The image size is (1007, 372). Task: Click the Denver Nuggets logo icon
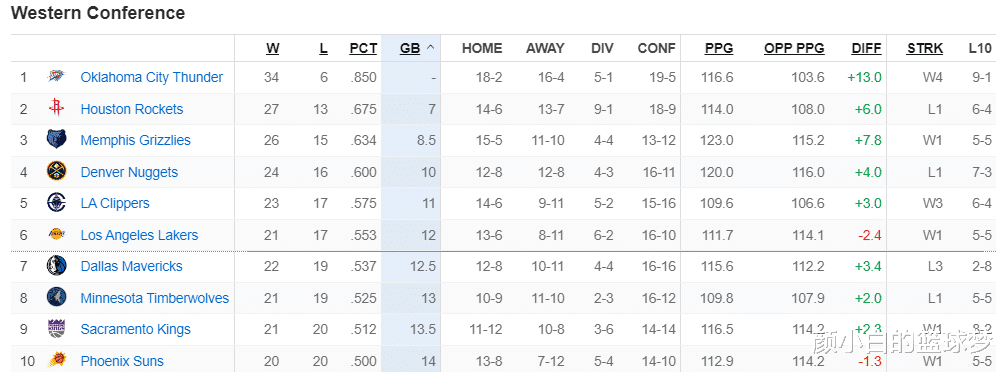[57, 172]
